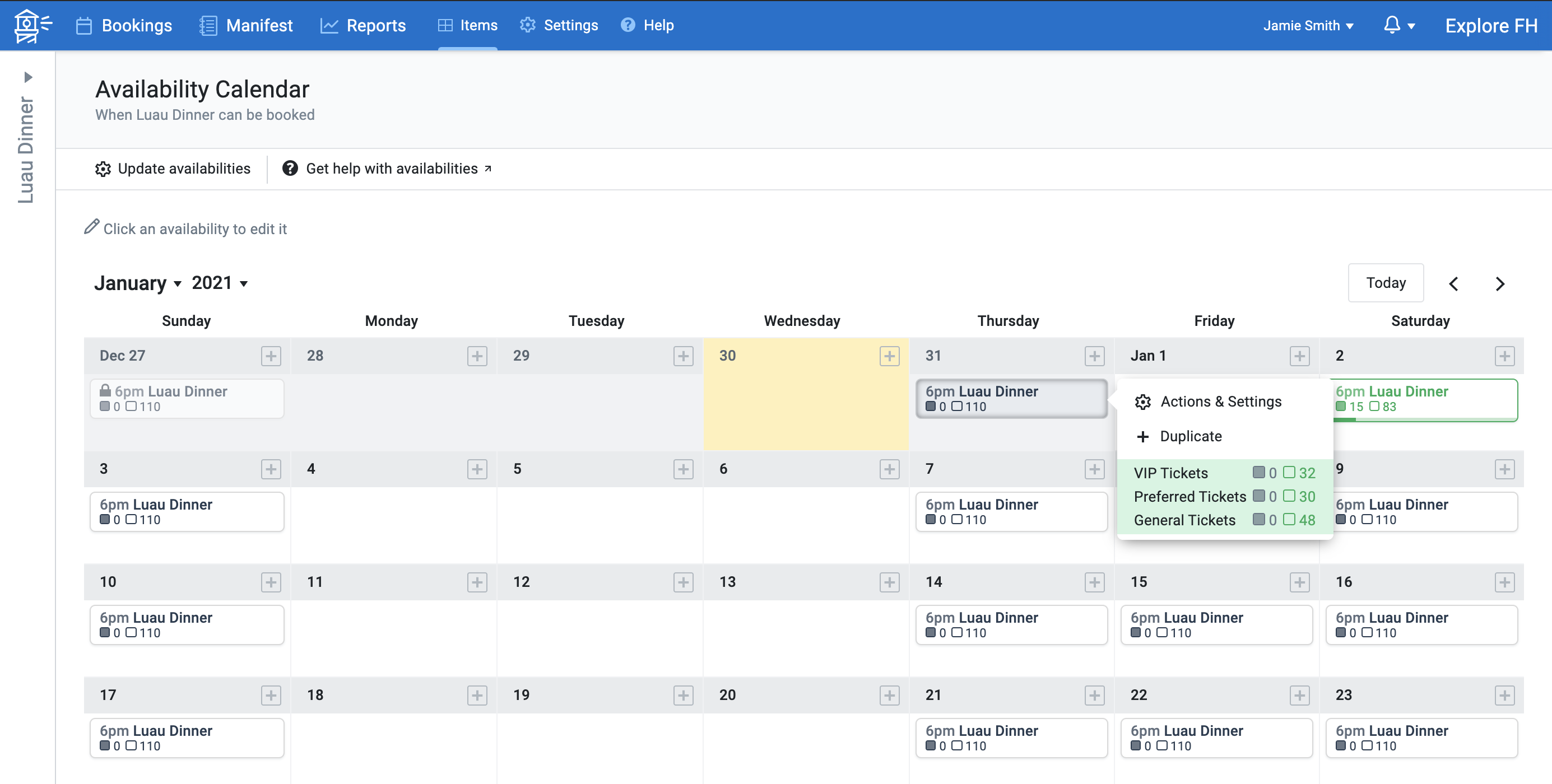1552x784 pixels.
Task: Click the locked Dec 27 Luau Dinner availability
Action: 187,398
